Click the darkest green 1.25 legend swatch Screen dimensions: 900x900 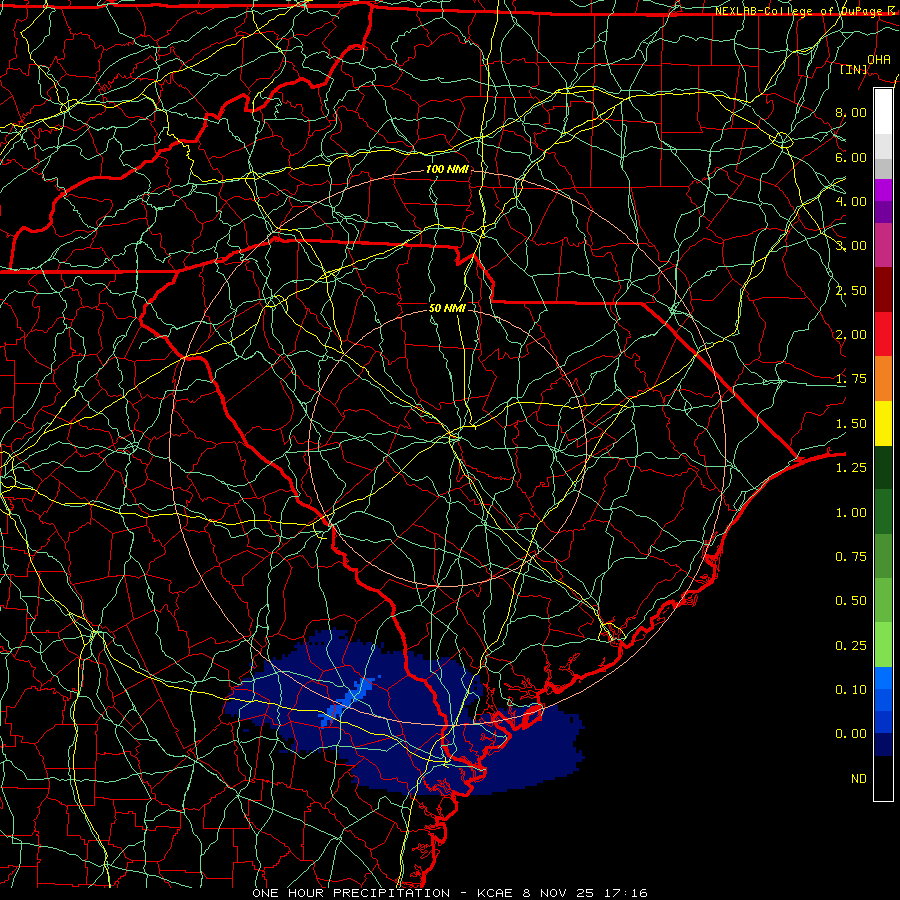point(883,467)
